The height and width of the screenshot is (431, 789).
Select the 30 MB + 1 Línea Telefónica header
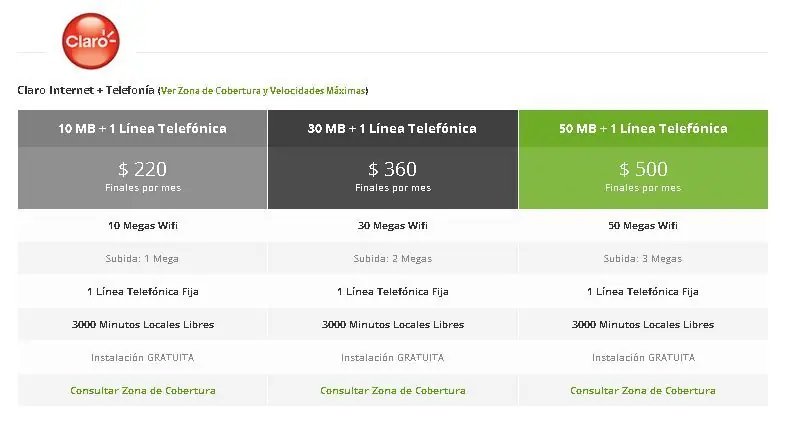coord(392,129)
